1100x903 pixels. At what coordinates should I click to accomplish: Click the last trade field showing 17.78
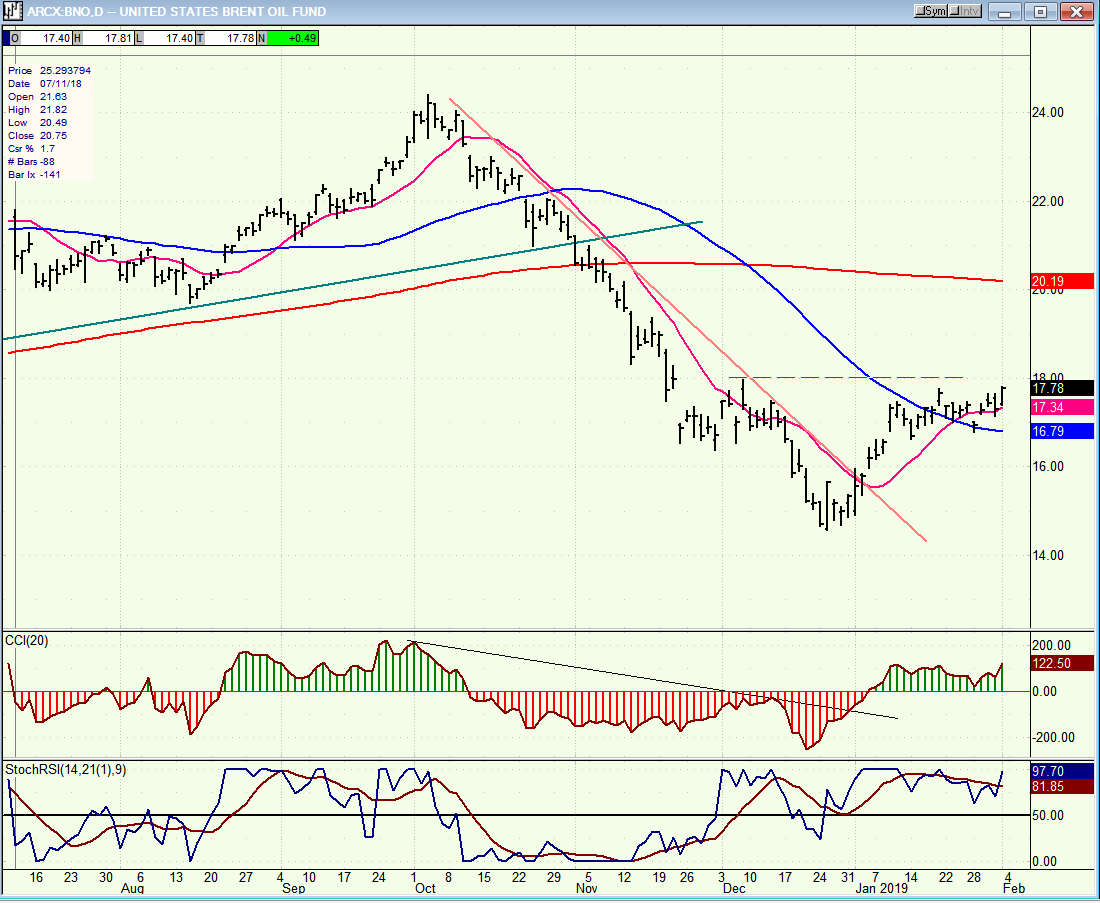(231, 38)
